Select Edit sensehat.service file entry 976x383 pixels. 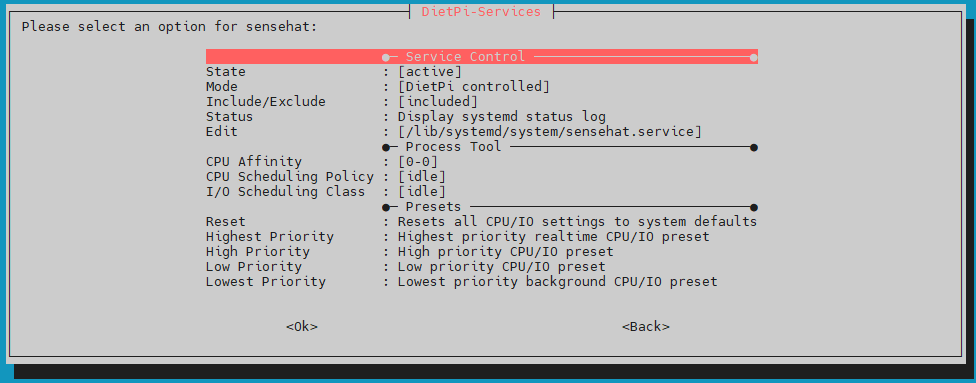click(482, 132)
